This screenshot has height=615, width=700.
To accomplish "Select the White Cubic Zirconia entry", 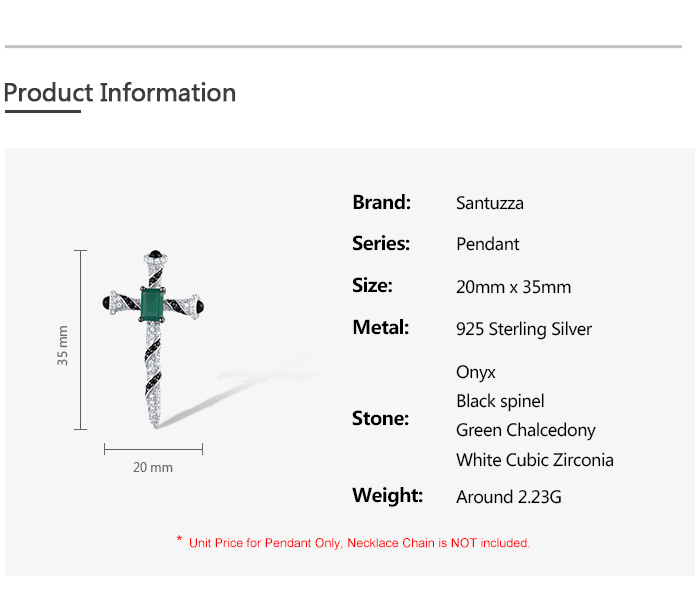I will (535, 460).
